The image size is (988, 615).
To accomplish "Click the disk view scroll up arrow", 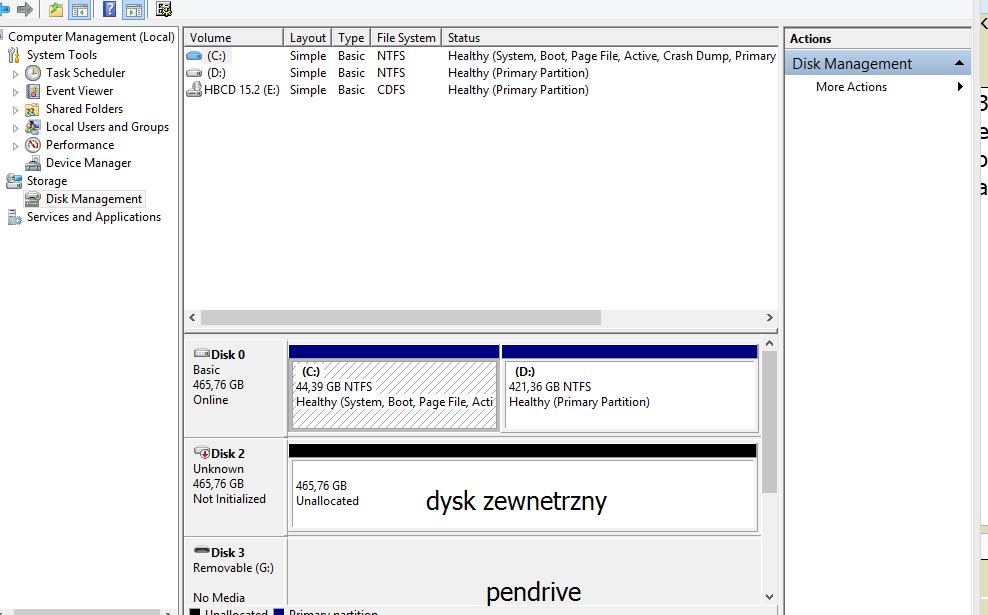I will point(769,344).
